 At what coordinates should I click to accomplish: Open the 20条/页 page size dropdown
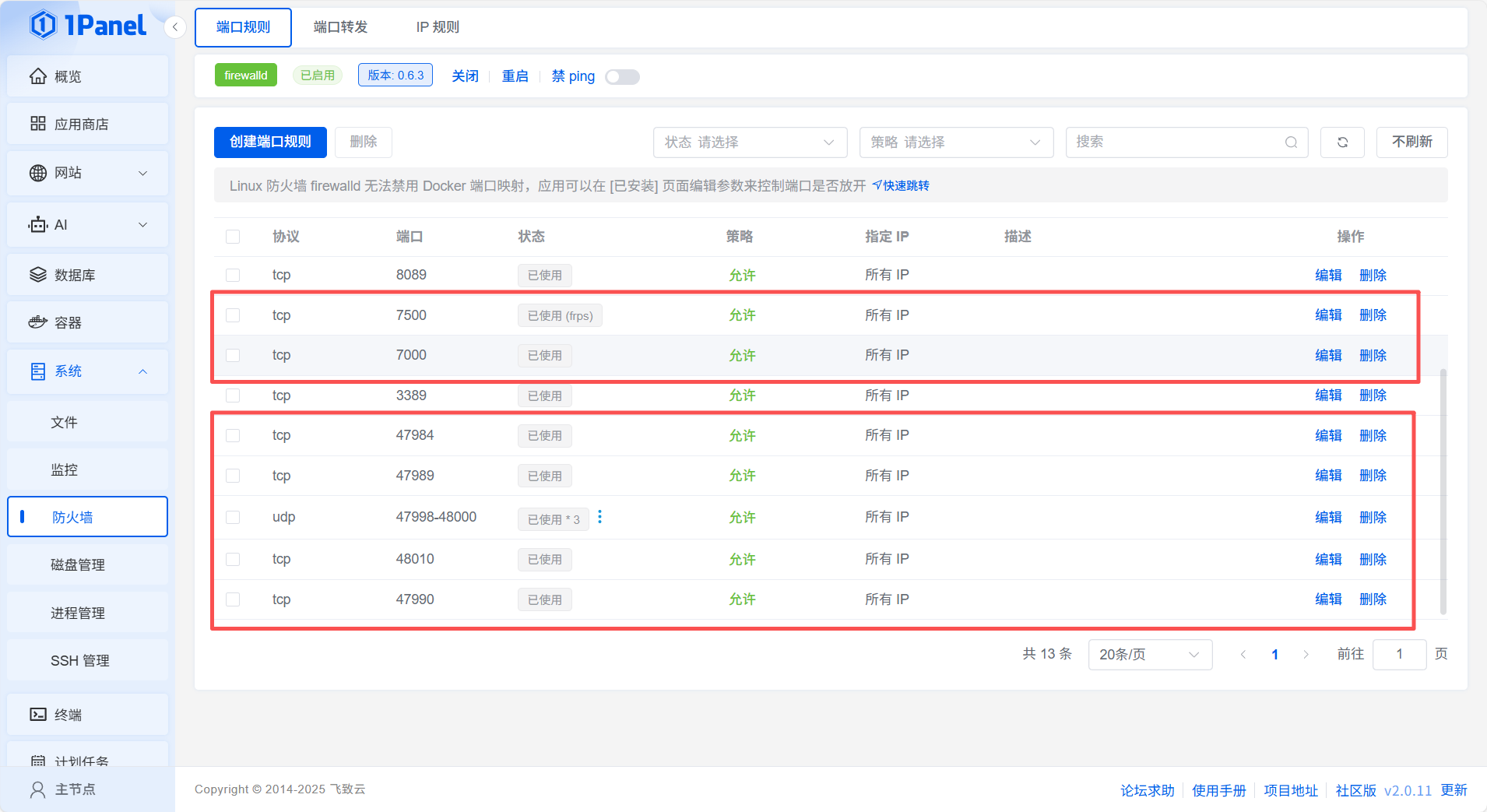pyautogui.click(x=1149, y=655)
